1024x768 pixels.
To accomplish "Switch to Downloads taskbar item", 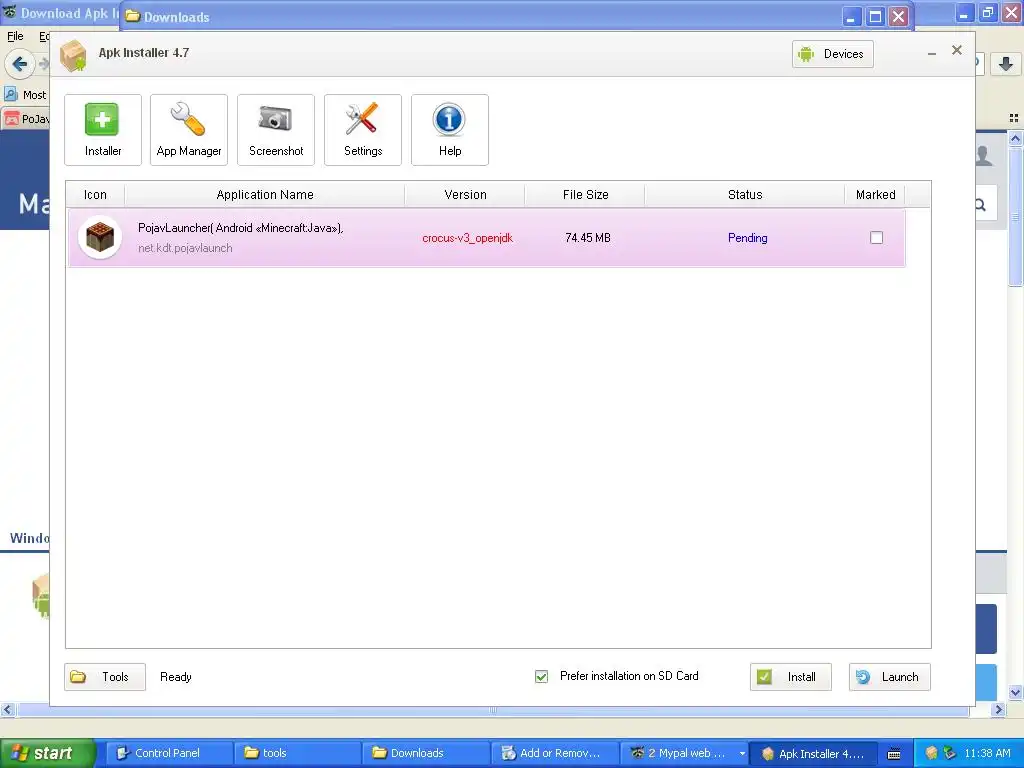I will click(425, 753).
